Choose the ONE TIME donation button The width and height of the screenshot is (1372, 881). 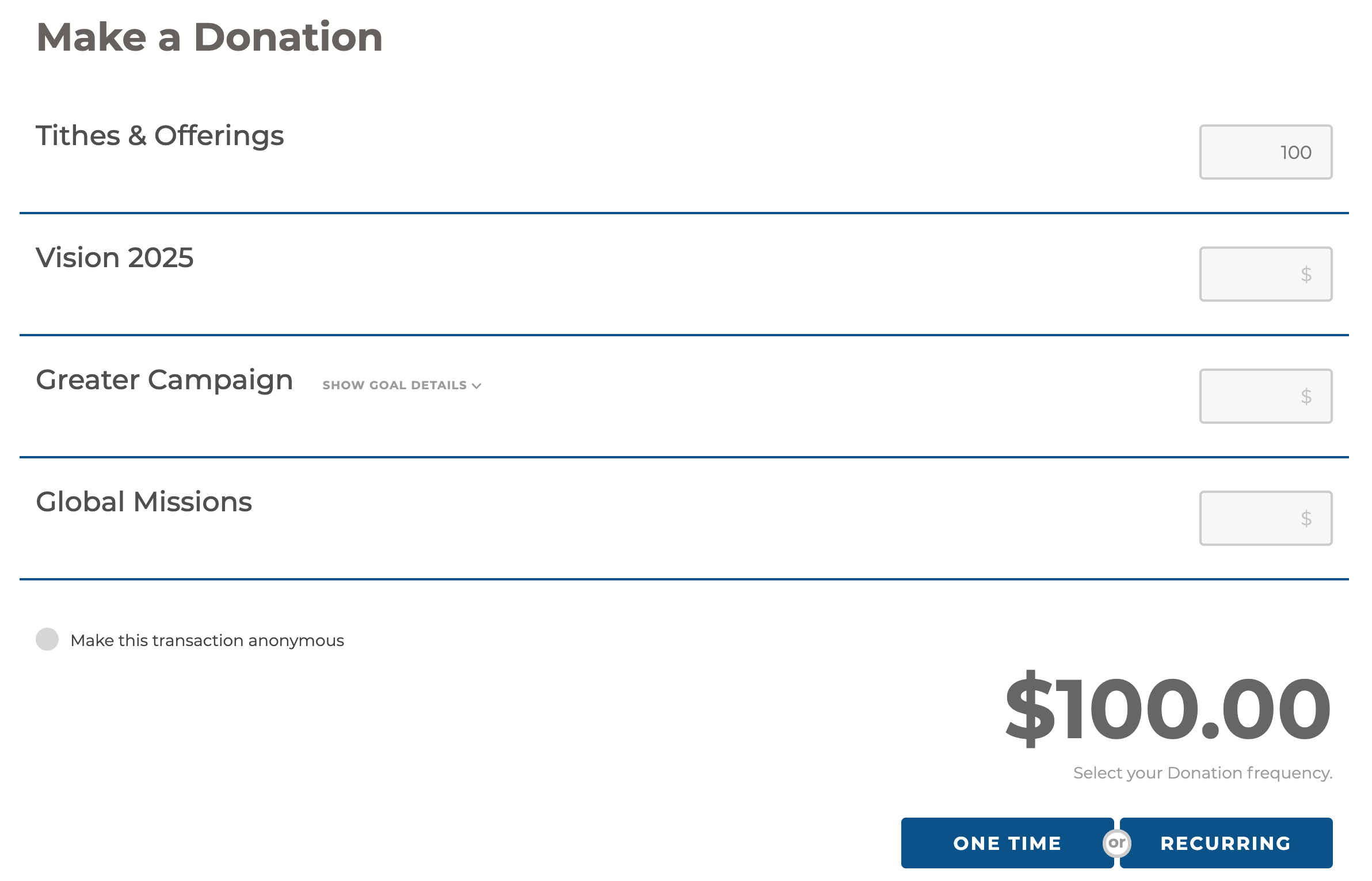pyautogui.click(x=1007, y=843)
